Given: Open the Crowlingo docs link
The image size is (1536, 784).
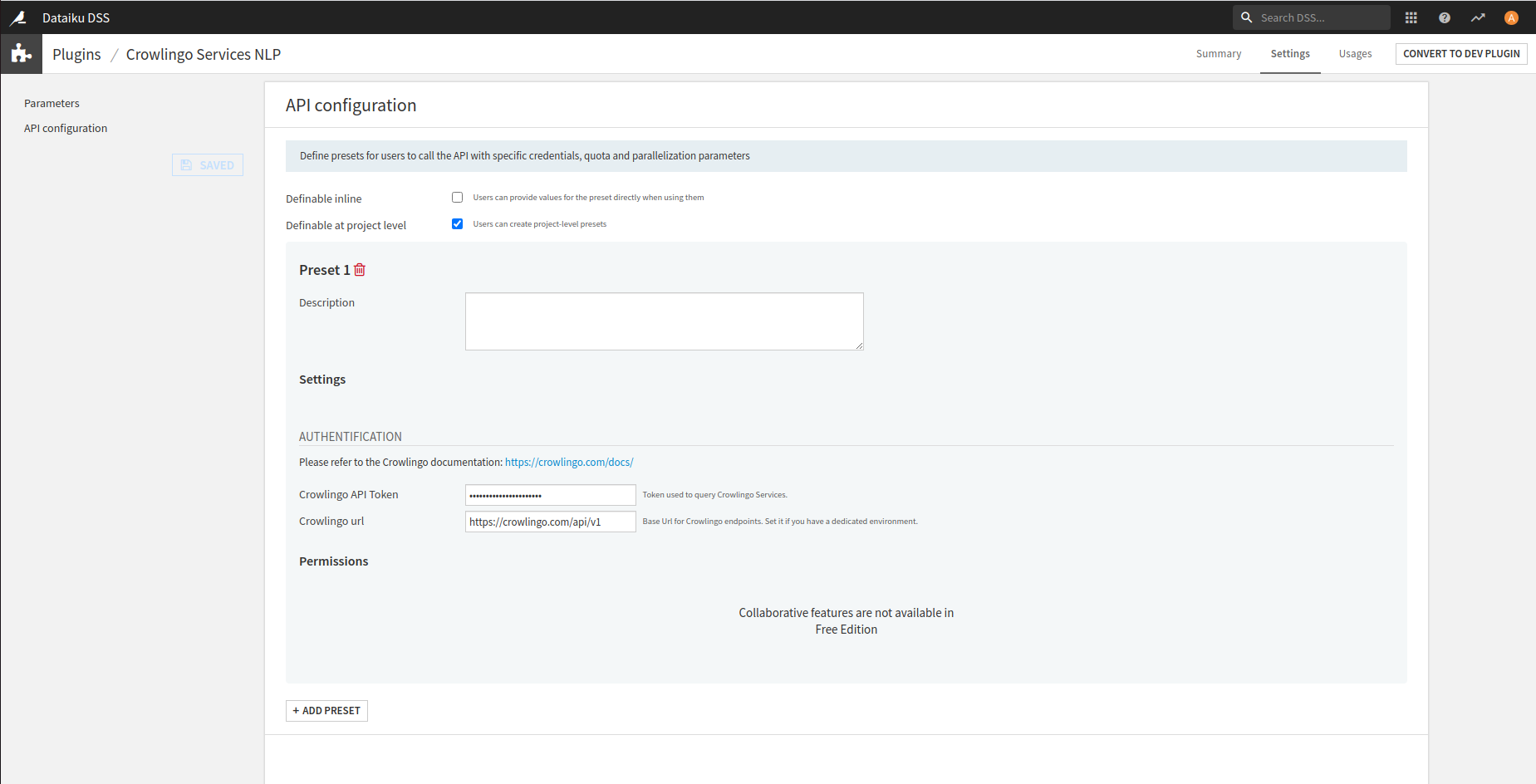Looking at the screenshot, I should coord(569,463).
